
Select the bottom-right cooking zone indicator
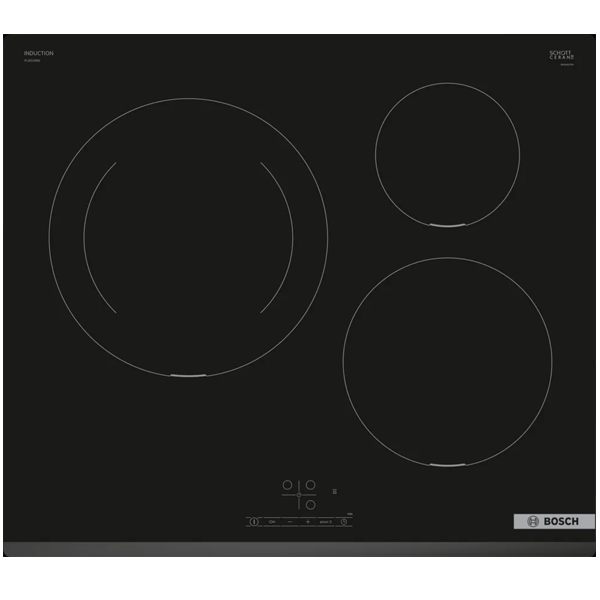(310, 505)
